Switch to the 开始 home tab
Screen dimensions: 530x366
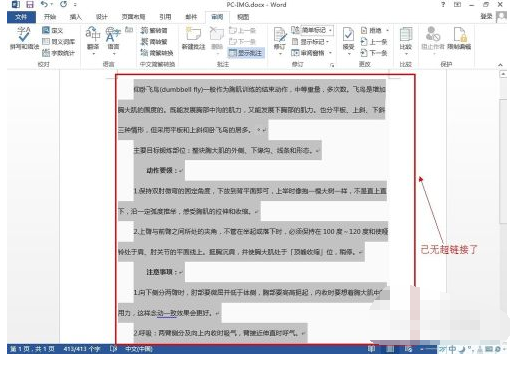[50, 17]
